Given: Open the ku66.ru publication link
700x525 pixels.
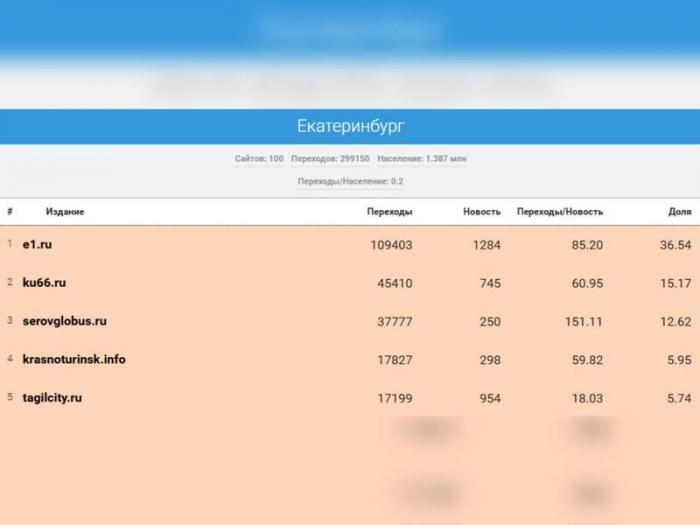Looking at the screenshot, I should pyautogui.click(x=44, y=283).
